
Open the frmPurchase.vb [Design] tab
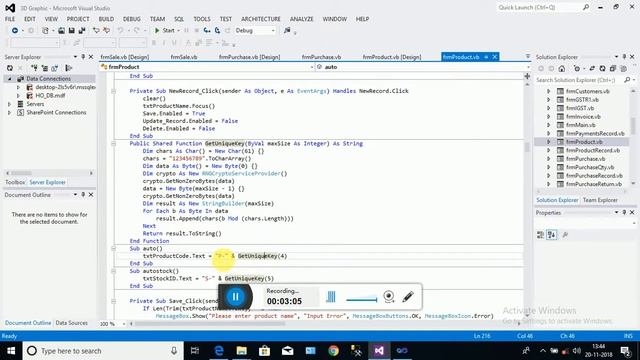249,57
